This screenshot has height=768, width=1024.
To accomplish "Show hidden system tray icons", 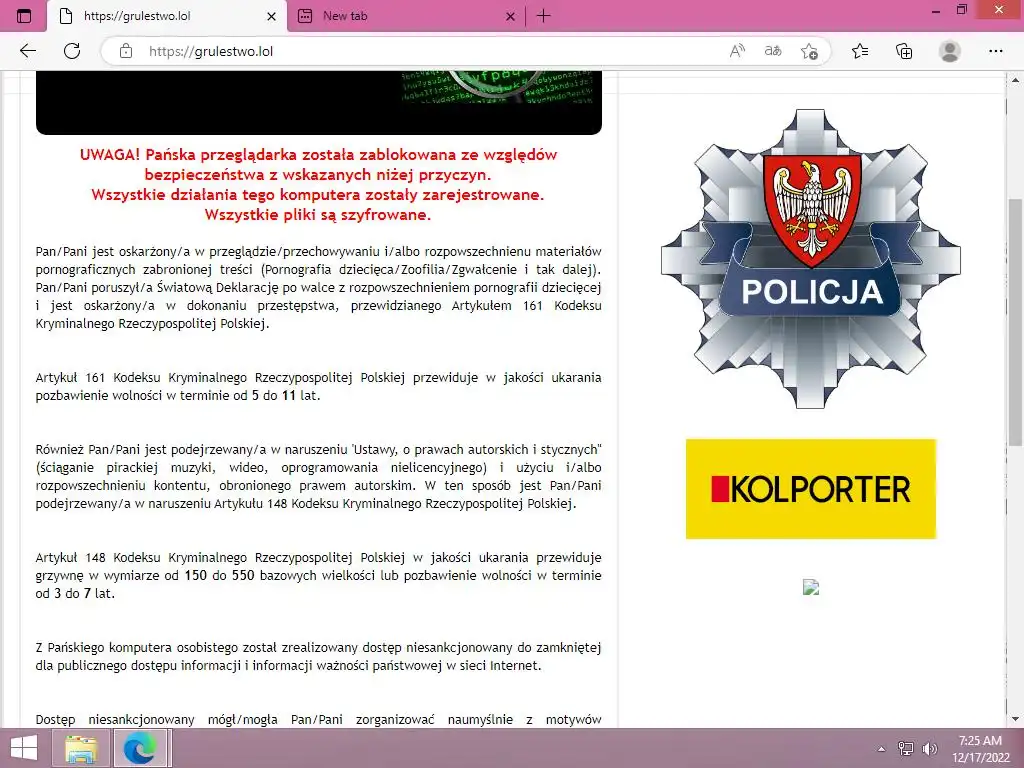I will coord(881,748).
